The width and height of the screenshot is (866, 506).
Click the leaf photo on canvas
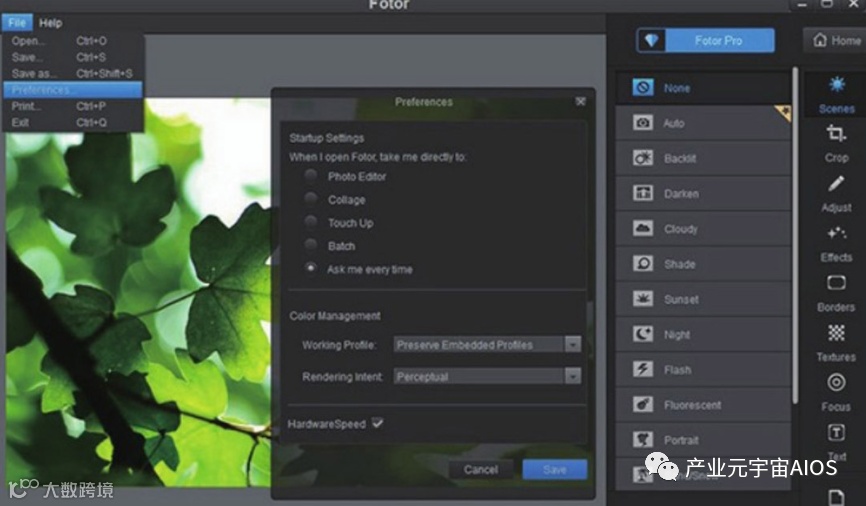tap(138, 293)
